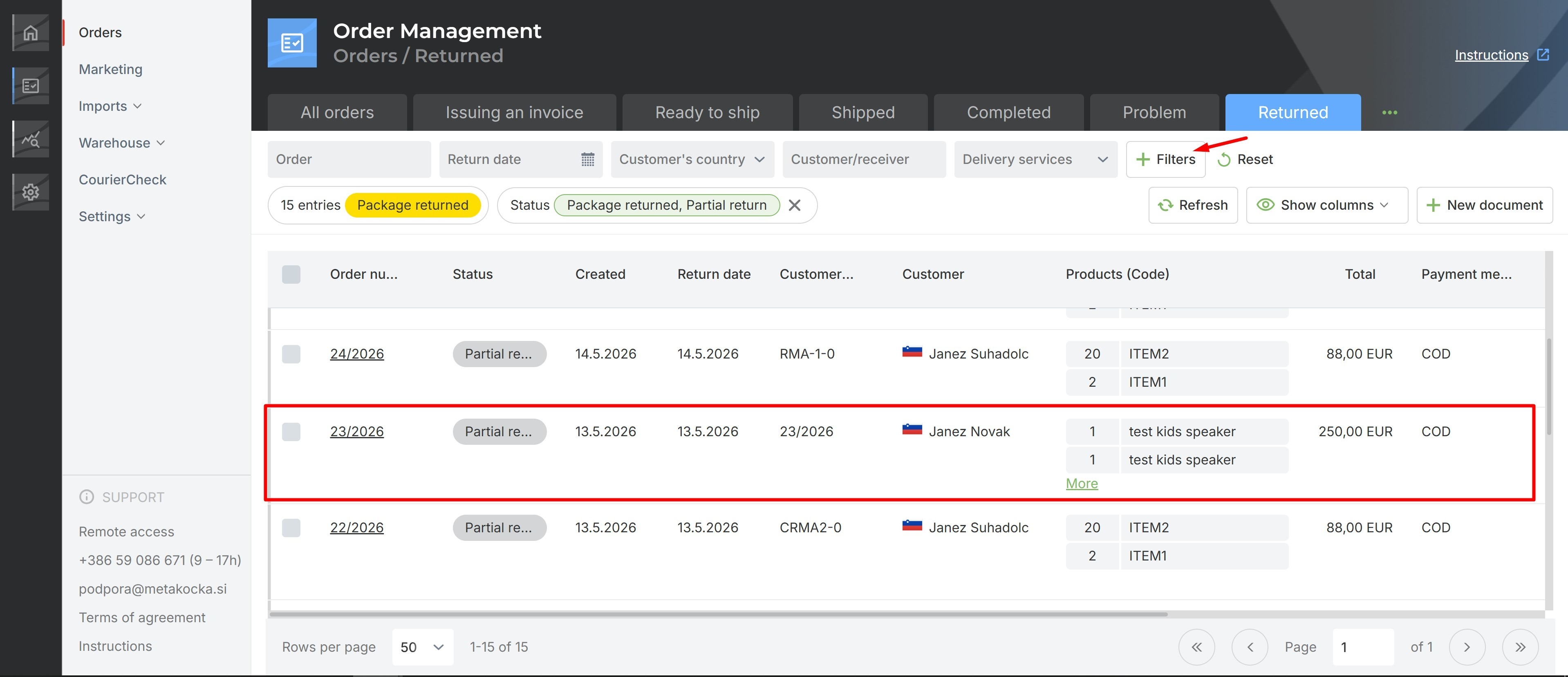The width and height of the screenshot is (1568, 677).
Task: Open Customer's country dropdown
Action: pos(692,159)
